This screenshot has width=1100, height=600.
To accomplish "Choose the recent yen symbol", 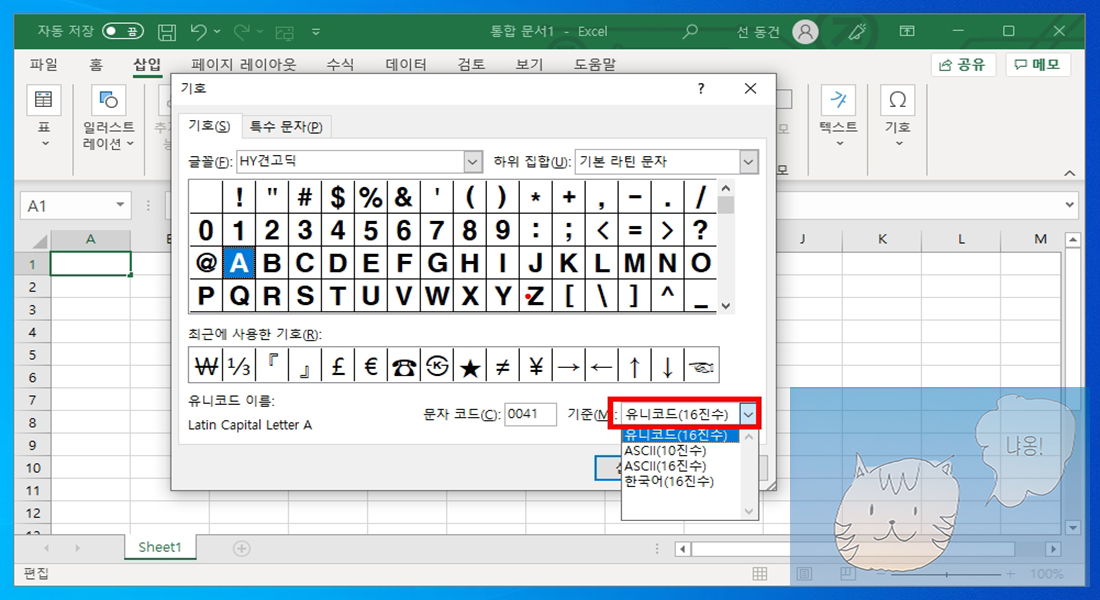I will [536, 365].
